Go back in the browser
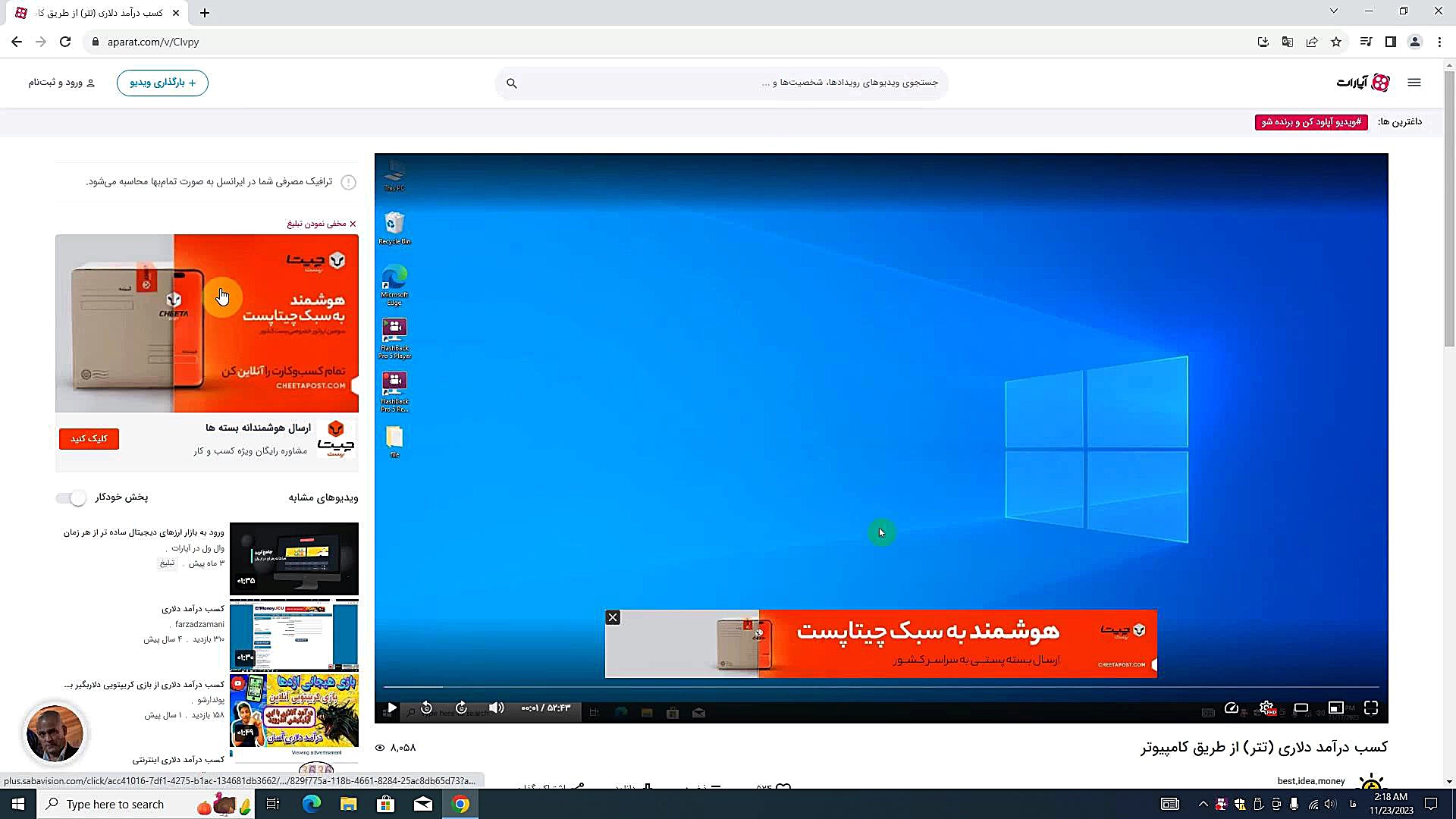Image resolution: width=1456 pixels, height=819 pixels. pyautogui.click(x=17, y=42)
